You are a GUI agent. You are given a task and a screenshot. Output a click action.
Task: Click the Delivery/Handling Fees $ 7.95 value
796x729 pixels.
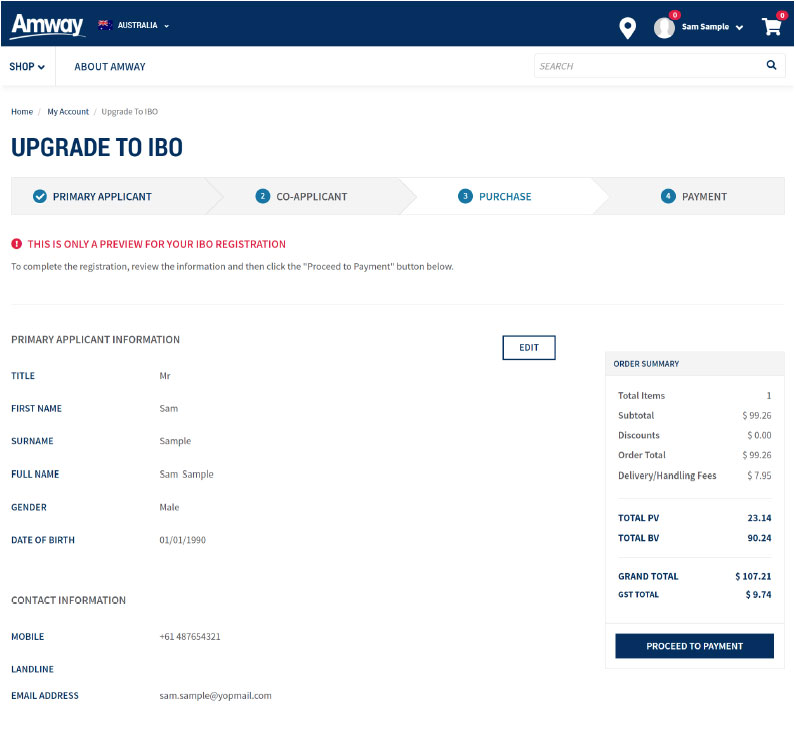tap(759, 475)
